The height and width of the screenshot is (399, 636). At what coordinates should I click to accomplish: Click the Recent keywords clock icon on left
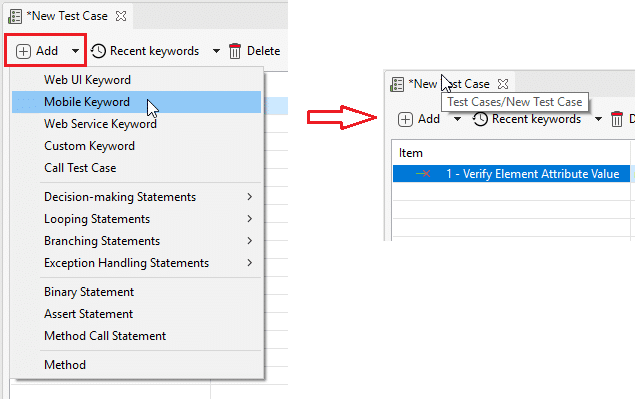[x=98, y=51]
